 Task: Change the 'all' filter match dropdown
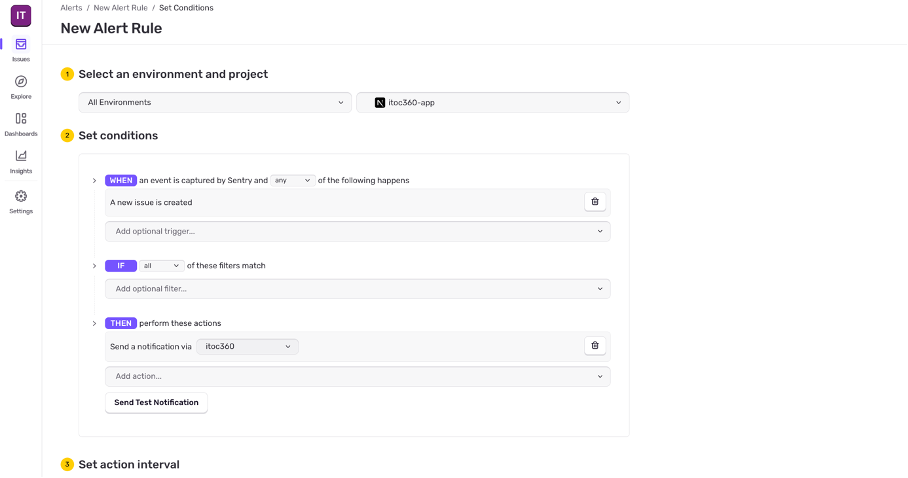click(x=161, y=266)
